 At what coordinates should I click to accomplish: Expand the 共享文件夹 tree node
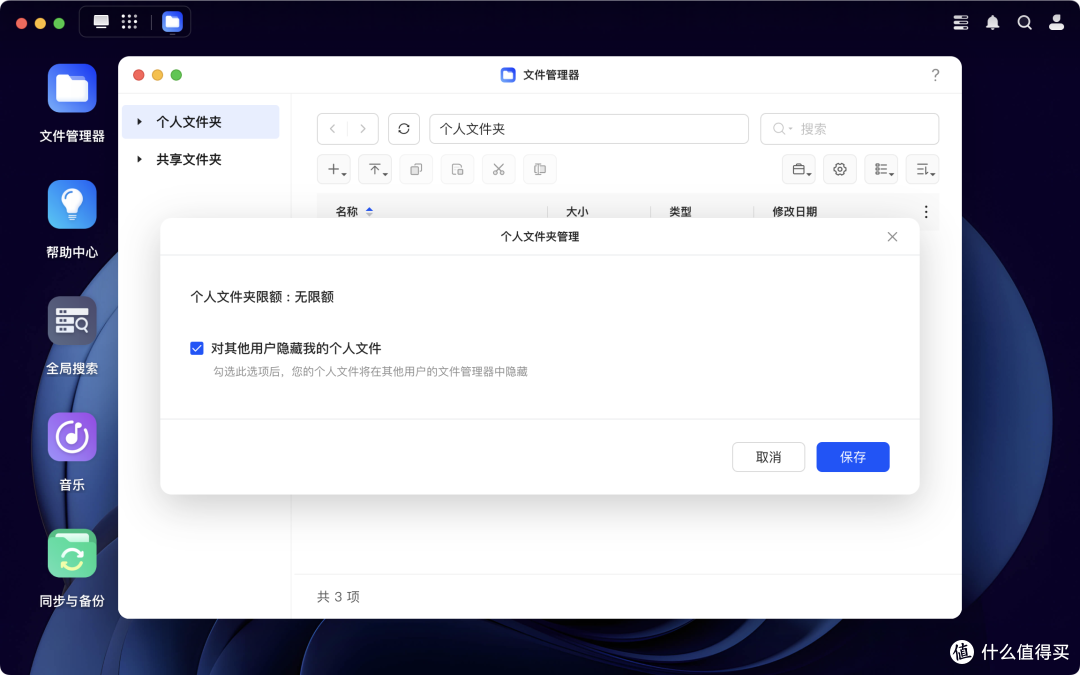(140, 160)
